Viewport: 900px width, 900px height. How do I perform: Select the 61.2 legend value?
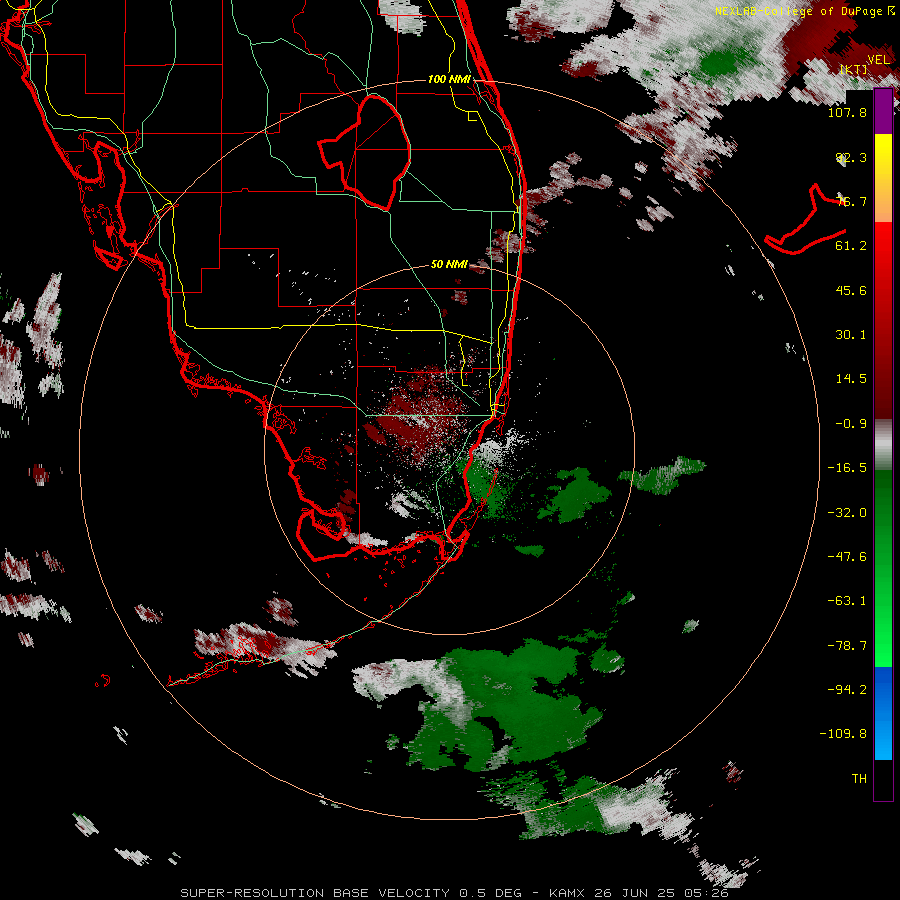point(851,246)
